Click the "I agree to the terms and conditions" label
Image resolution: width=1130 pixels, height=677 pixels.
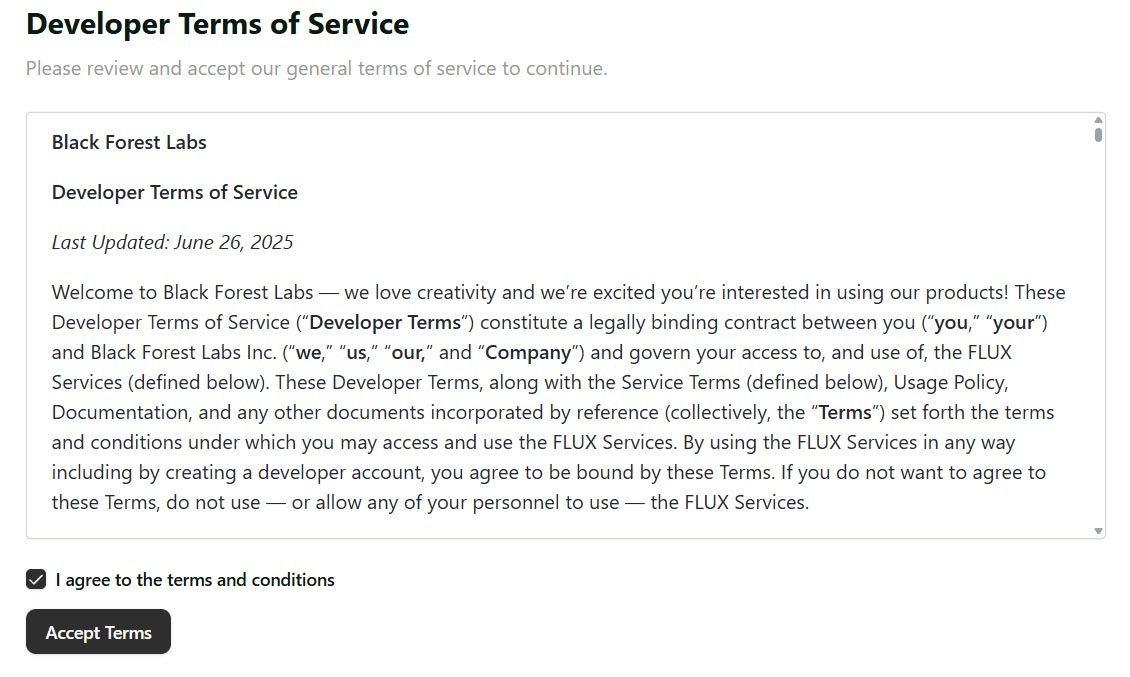click(195, 580)
